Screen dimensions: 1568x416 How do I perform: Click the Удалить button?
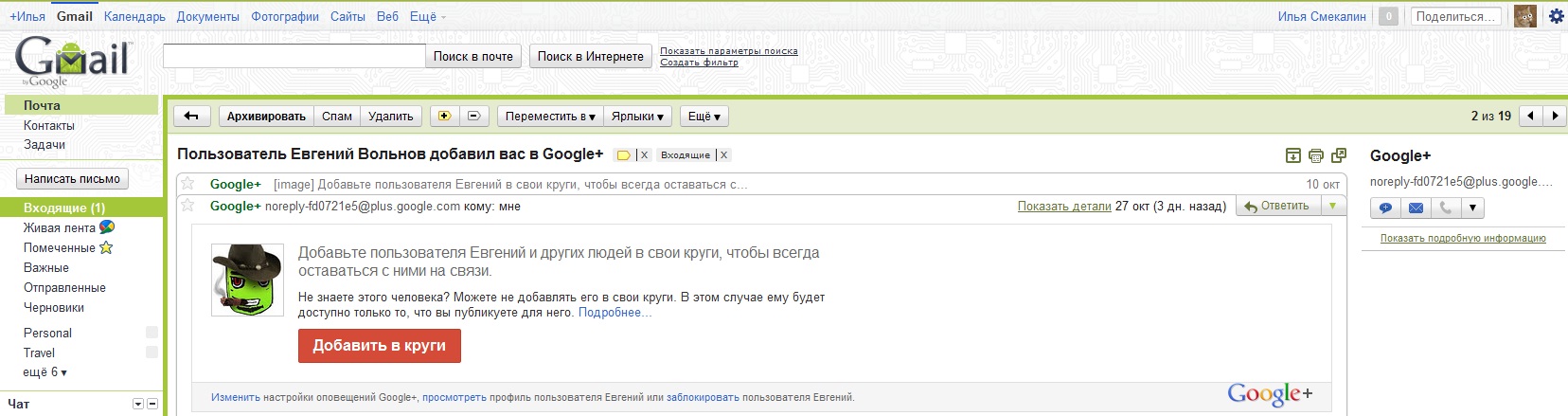391,116
